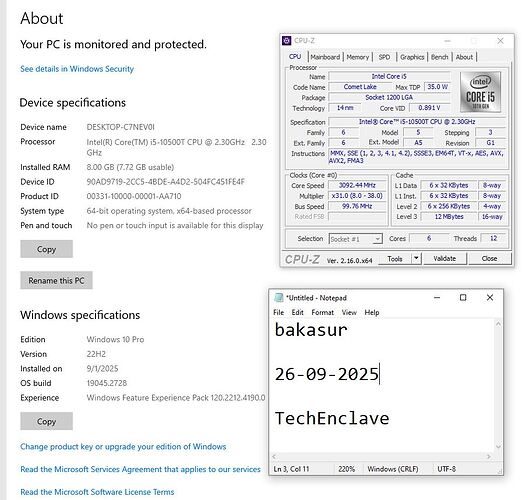Switch to the Bench tab
This screenshot has height=500, width=528.
coord(439,57)
